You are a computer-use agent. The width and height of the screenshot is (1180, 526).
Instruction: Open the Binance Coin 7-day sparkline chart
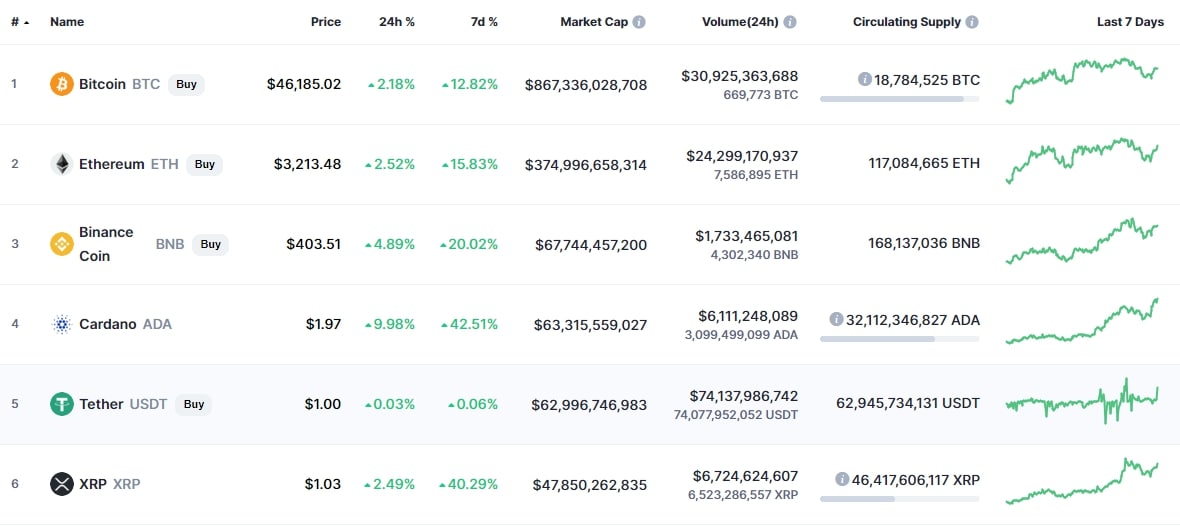1082,241
